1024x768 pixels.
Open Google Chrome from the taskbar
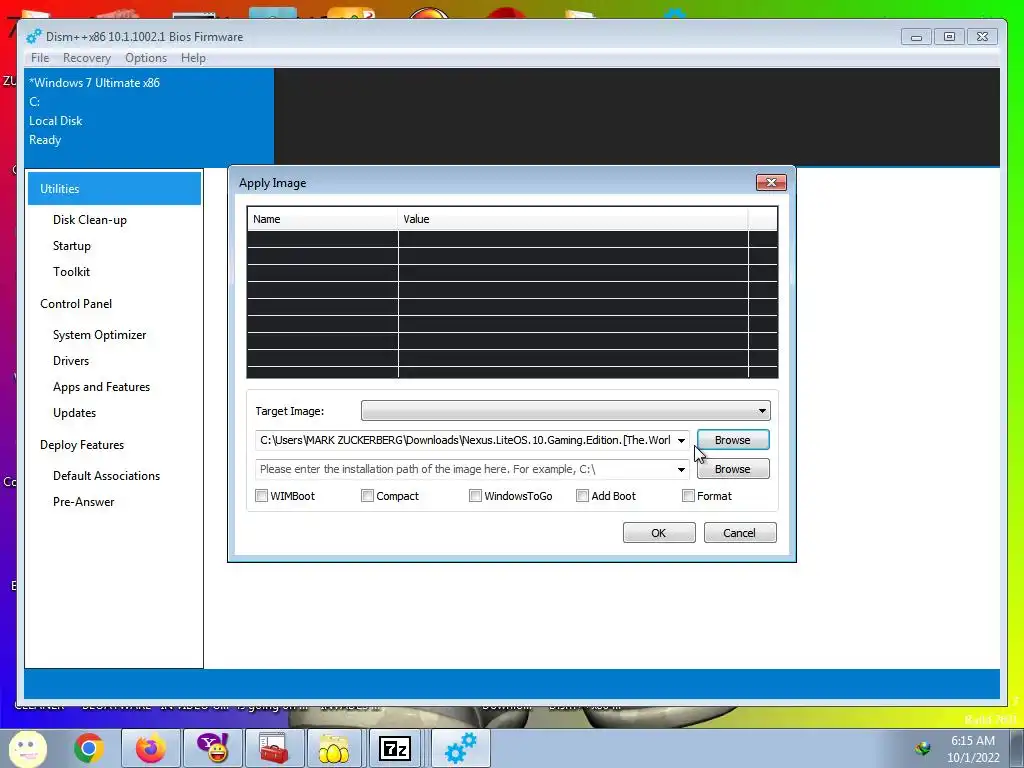pos(89,748)
